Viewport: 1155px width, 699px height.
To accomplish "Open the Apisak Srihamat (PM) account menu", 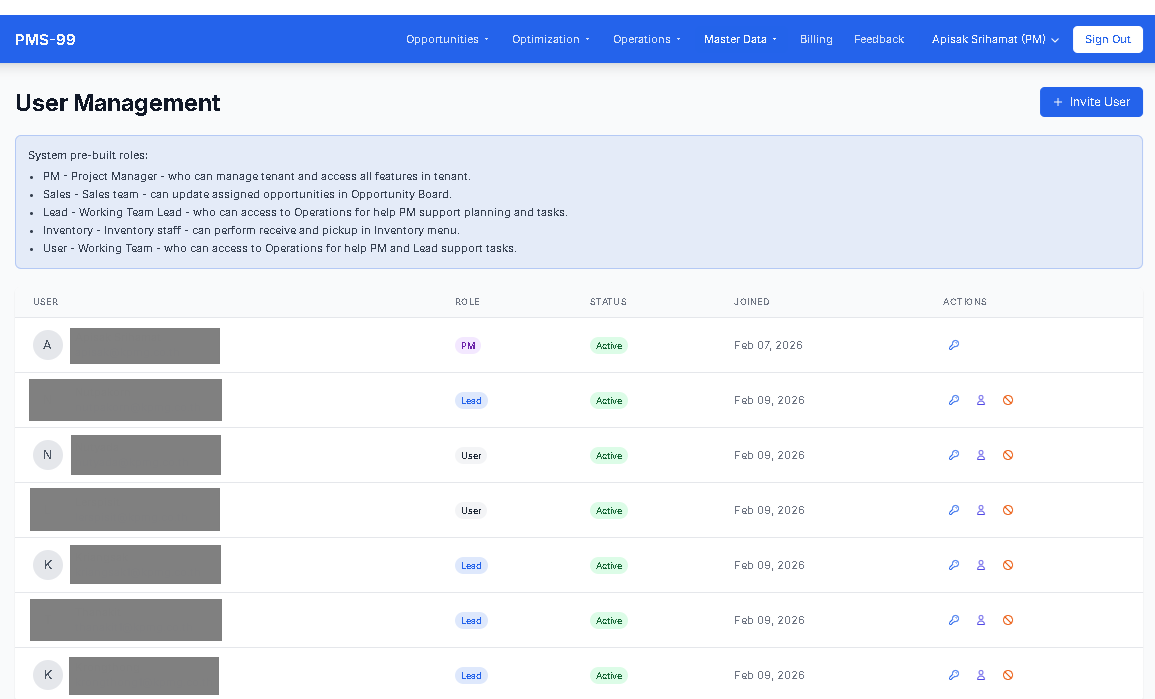I will 995,39.
